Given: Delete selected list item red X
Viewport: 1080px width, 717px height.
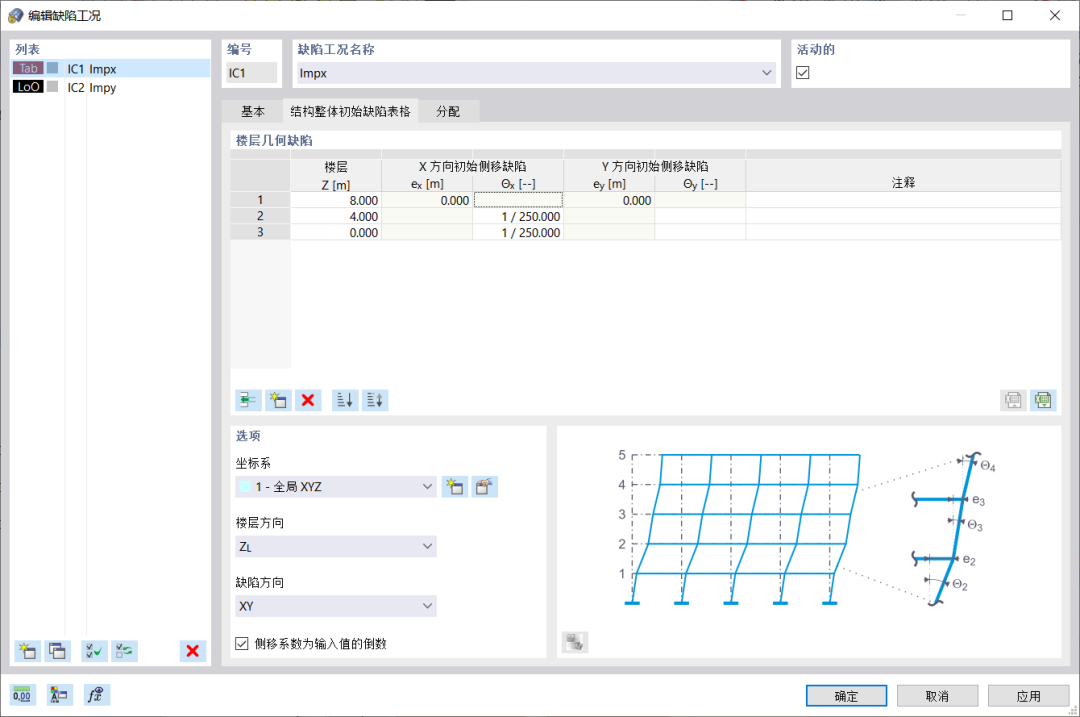Looking at the screenshot, I should 193,651.
